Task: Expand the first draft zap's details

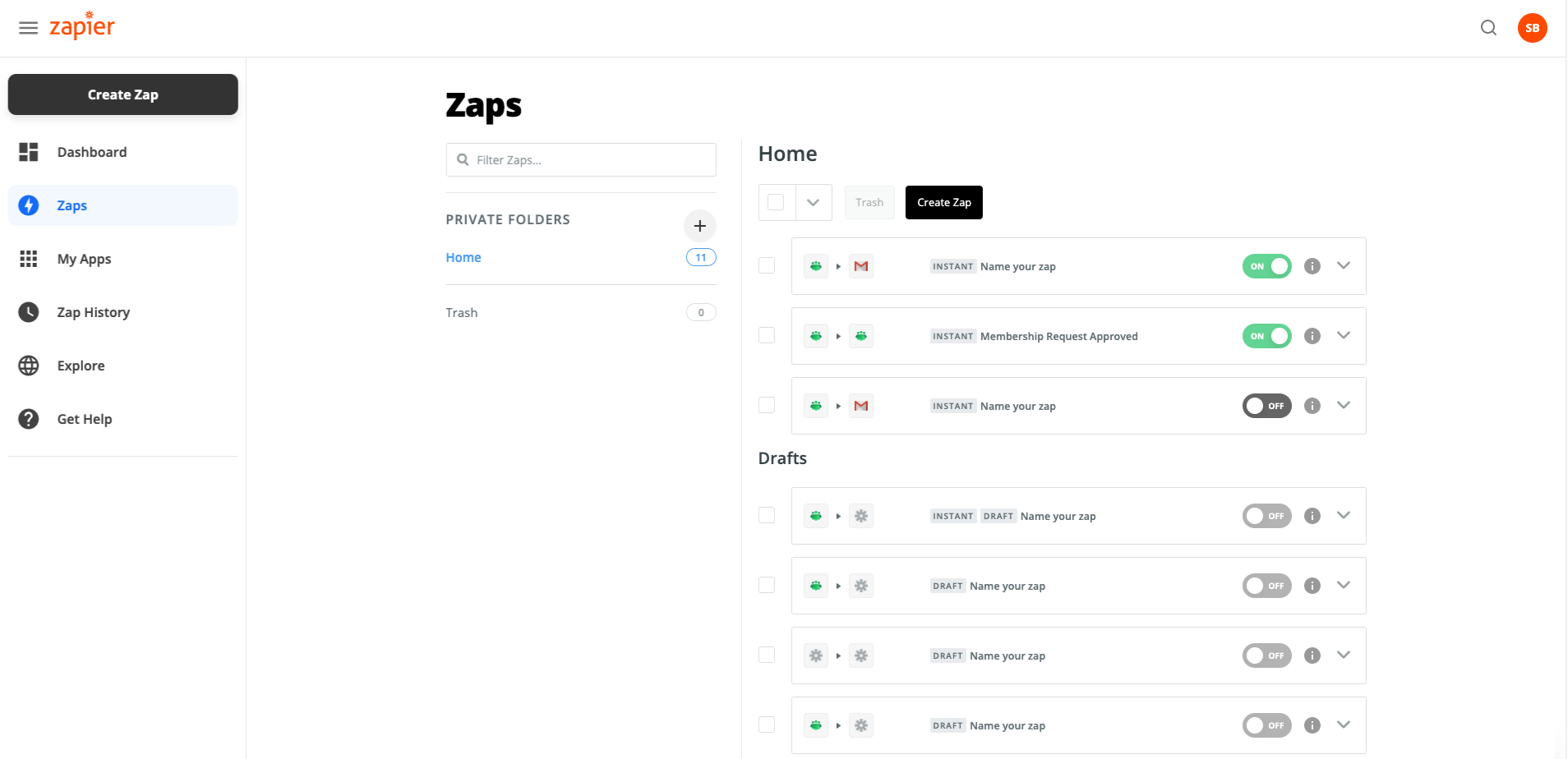Action: coord(1344,515)
